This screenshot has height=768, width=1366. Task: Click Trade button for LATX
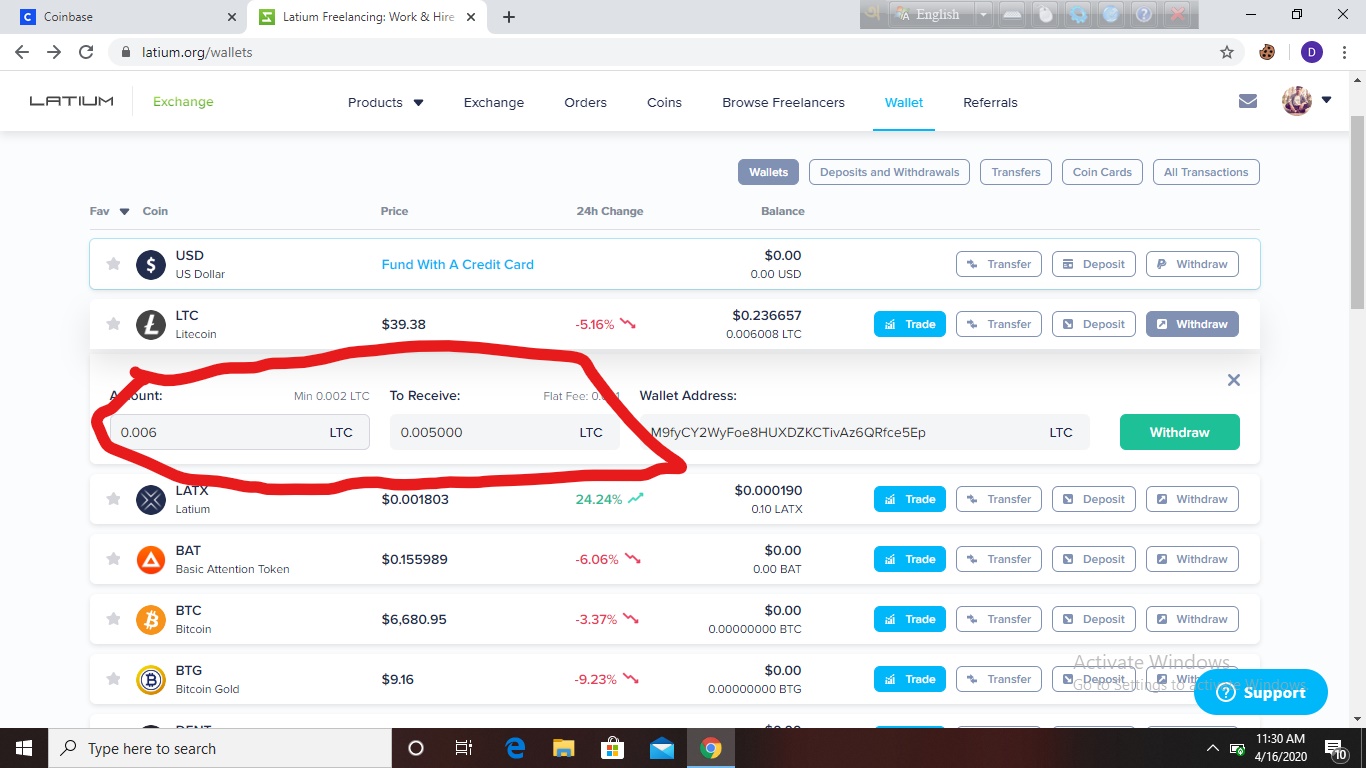click(910, 499)
